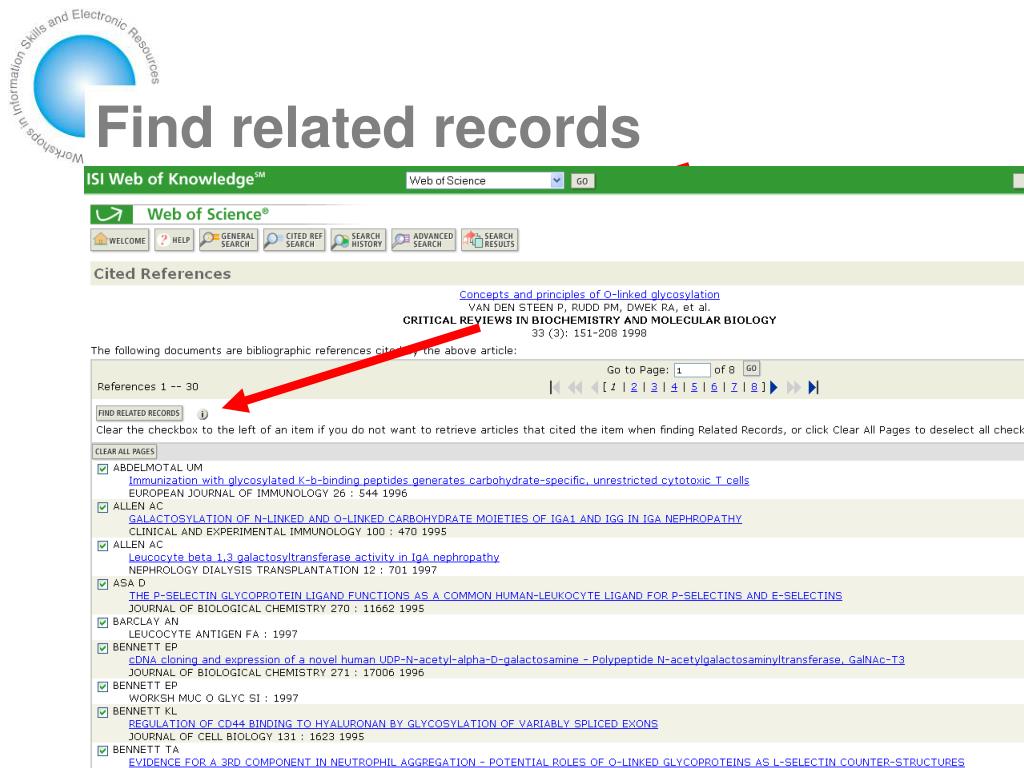Uncheck the BENNETT TA reference checkbox
1024x768 pixels.
103,751
